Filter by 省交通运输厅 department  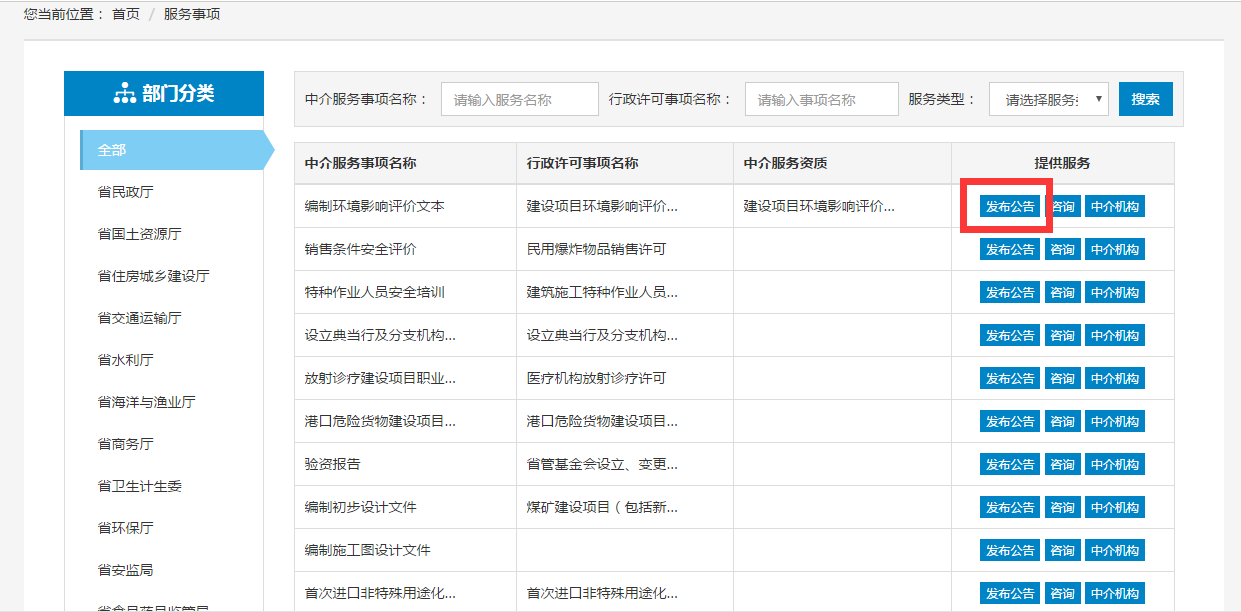[140, 318]
